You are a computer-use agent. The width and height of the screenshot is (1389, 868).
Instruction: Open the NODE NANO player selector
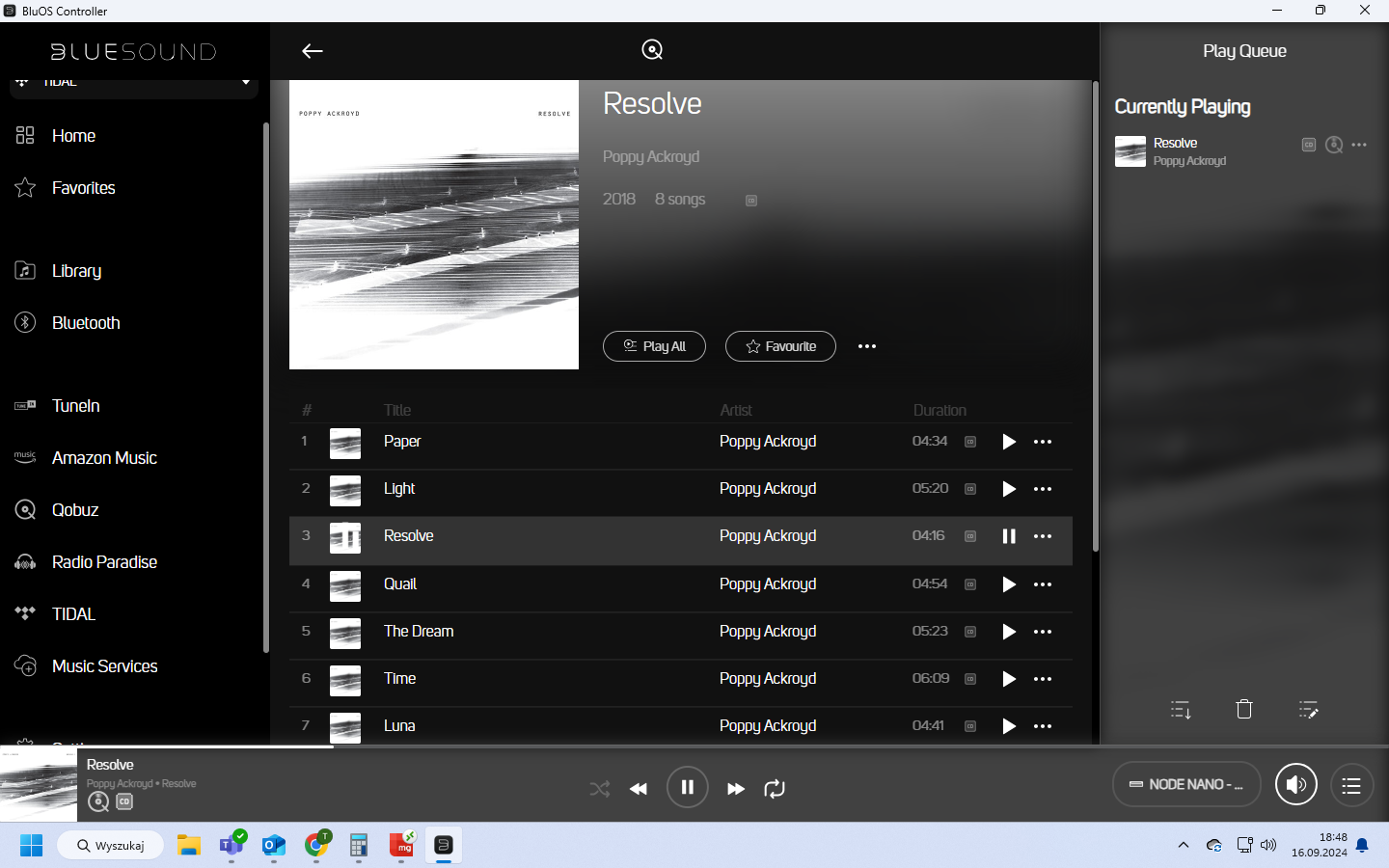(1186, 784)
